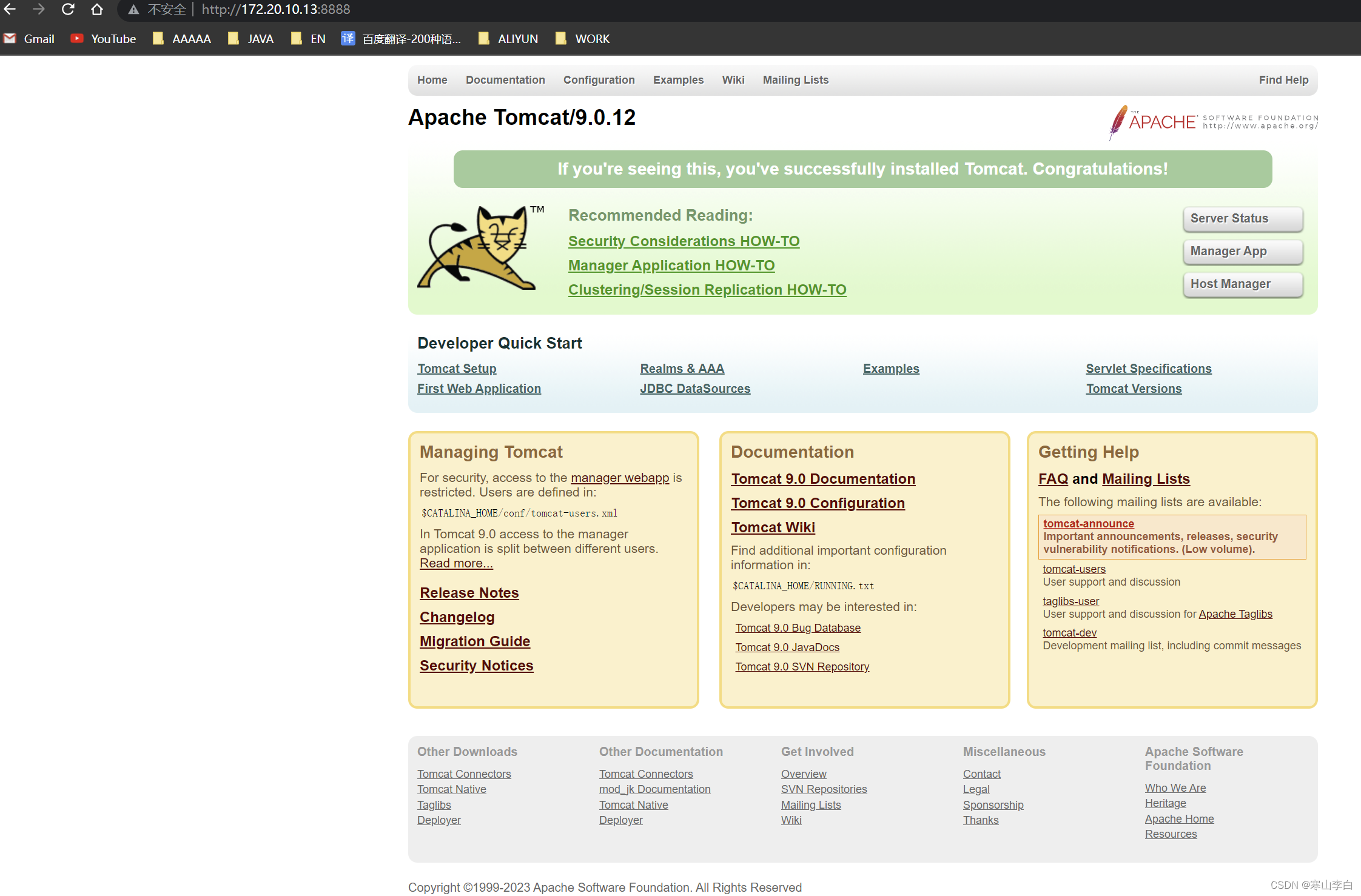
Task: Open the Documentation nav item
Action: (505, 80)
